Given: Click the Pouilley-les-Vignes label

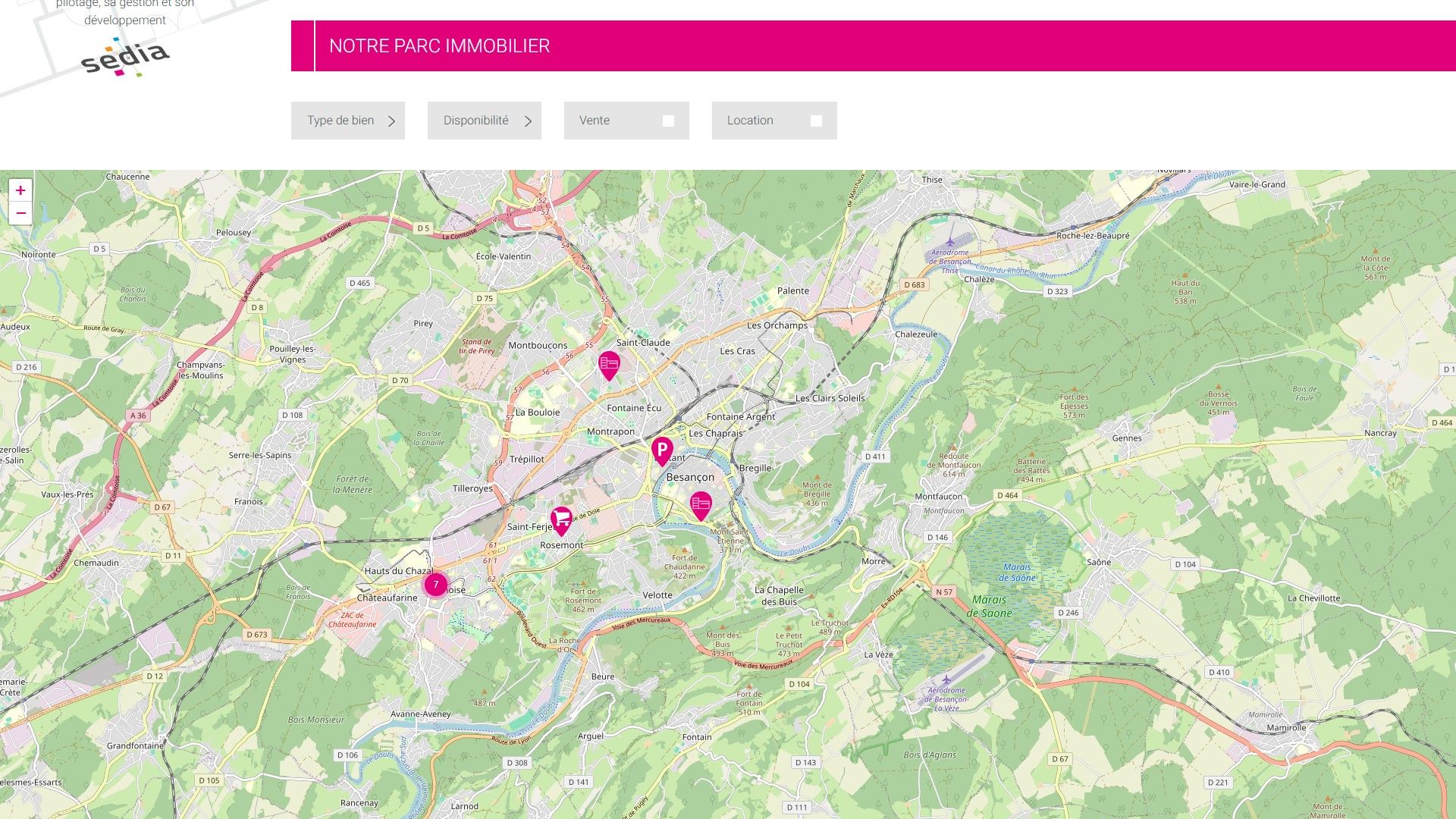Looking at the screenshot, I should click(x=292, y=354).
